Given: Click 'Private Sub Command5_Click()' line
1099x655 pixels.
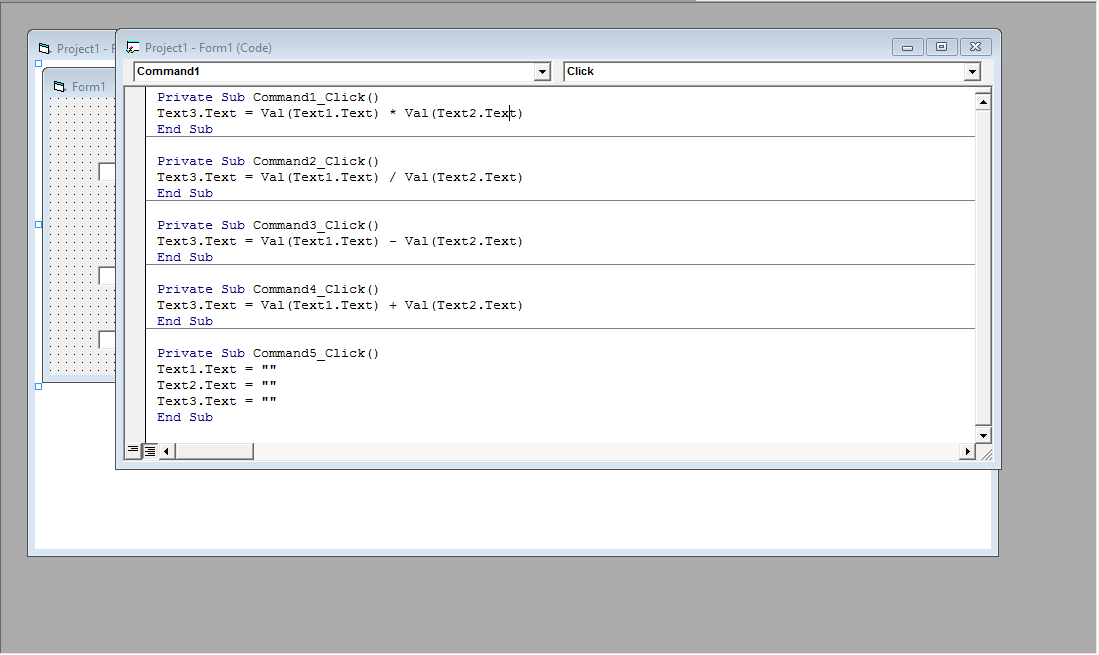Looking at the screenshot, I should (x=268, y=354).
